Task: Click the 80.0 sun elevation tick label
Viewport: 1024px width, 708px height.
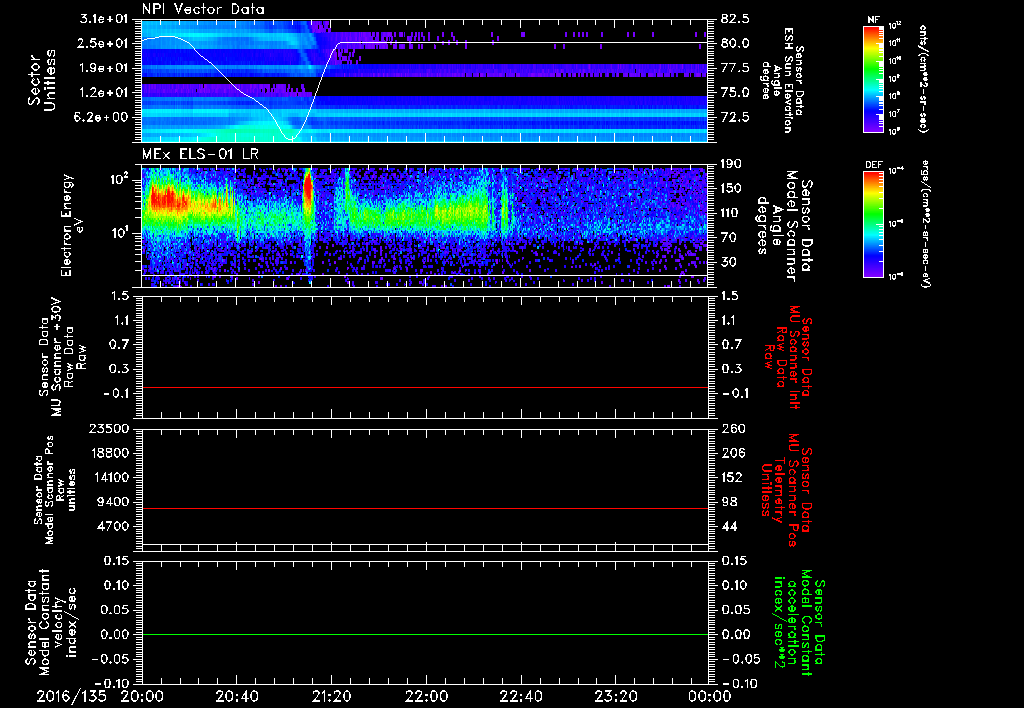Action: point(735,43)
